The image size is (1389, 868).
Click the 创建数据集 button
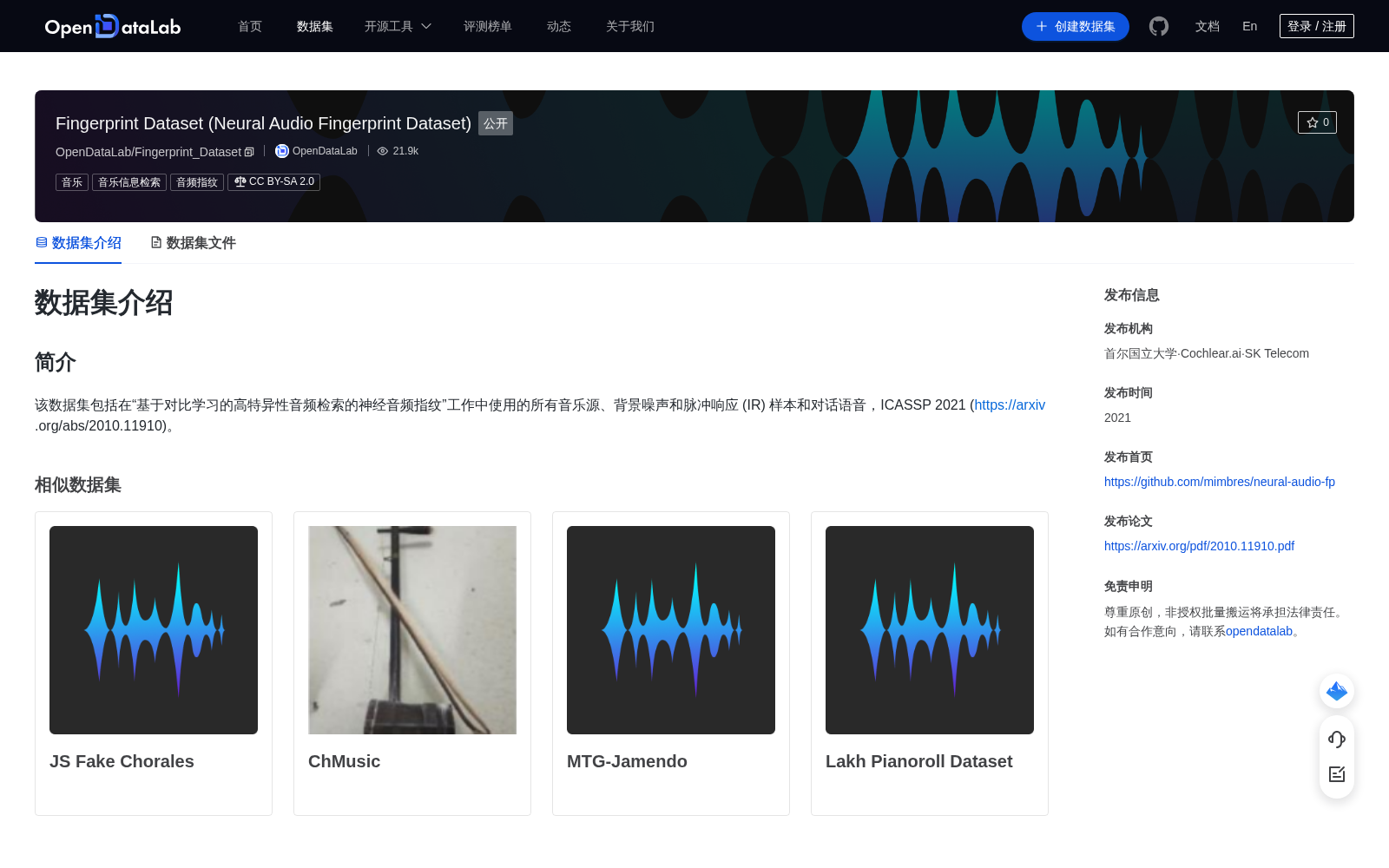tap(1076, 26)
